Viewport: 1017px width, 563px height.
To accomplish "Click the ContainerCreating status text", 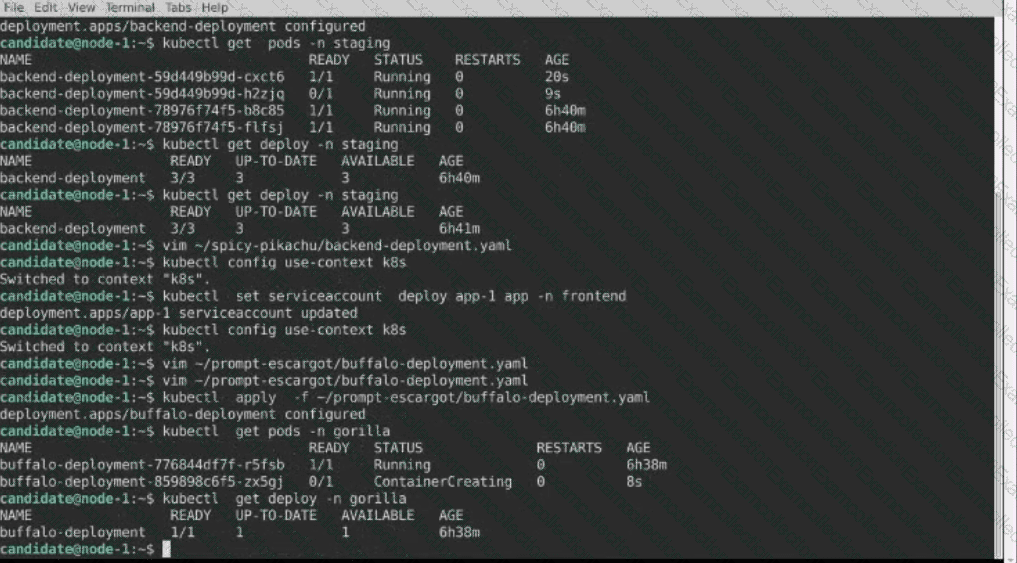I will (442, 481).
